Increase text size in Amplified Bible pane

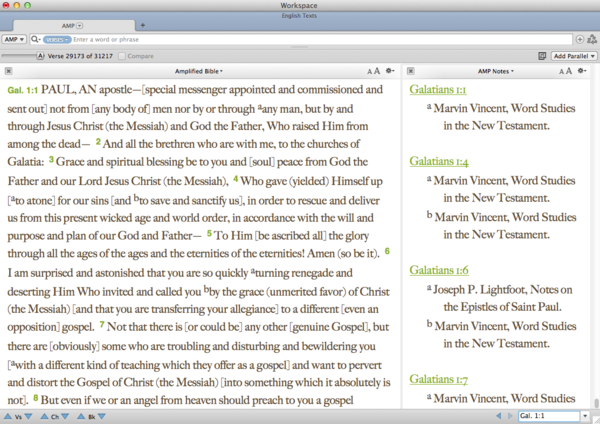coord(377,71)
